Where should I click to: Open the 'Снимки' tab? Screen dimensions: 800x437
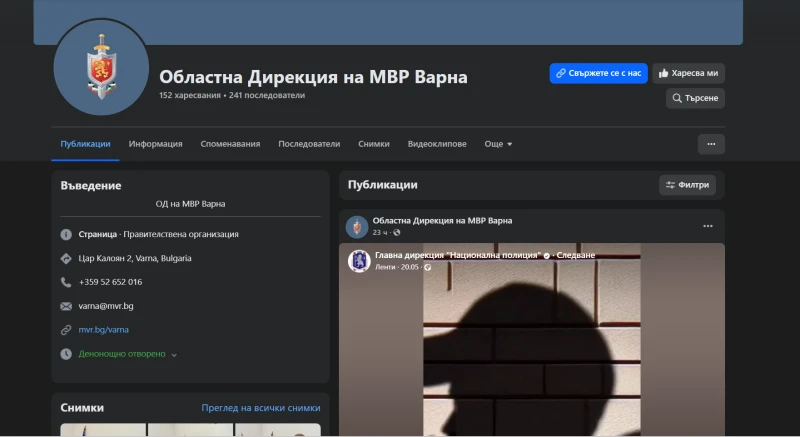(x=373, y=144)
